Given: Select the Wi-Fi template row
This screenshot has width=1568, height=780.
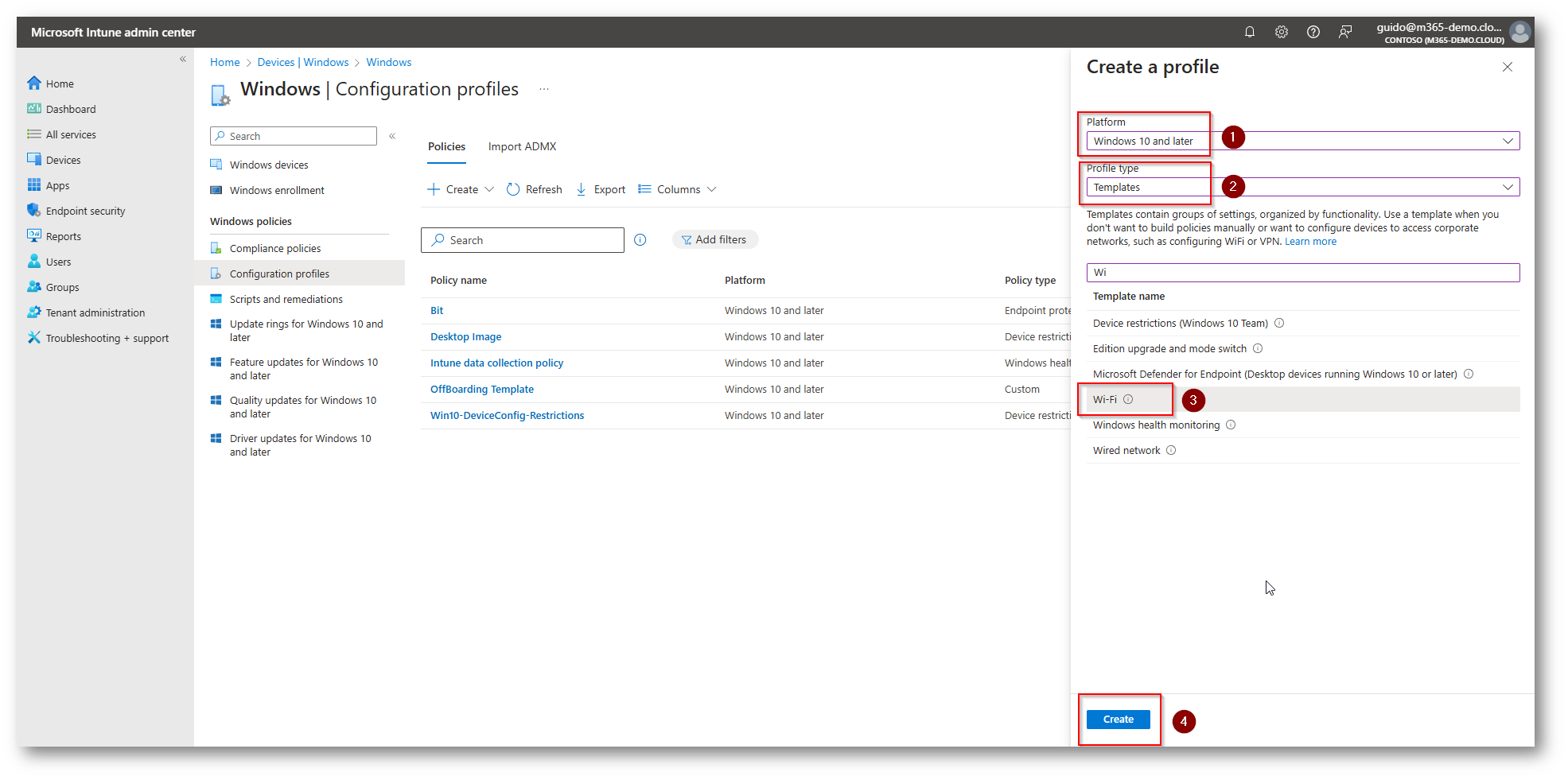Looking at the screenshot, I should tap(1303, 399).
